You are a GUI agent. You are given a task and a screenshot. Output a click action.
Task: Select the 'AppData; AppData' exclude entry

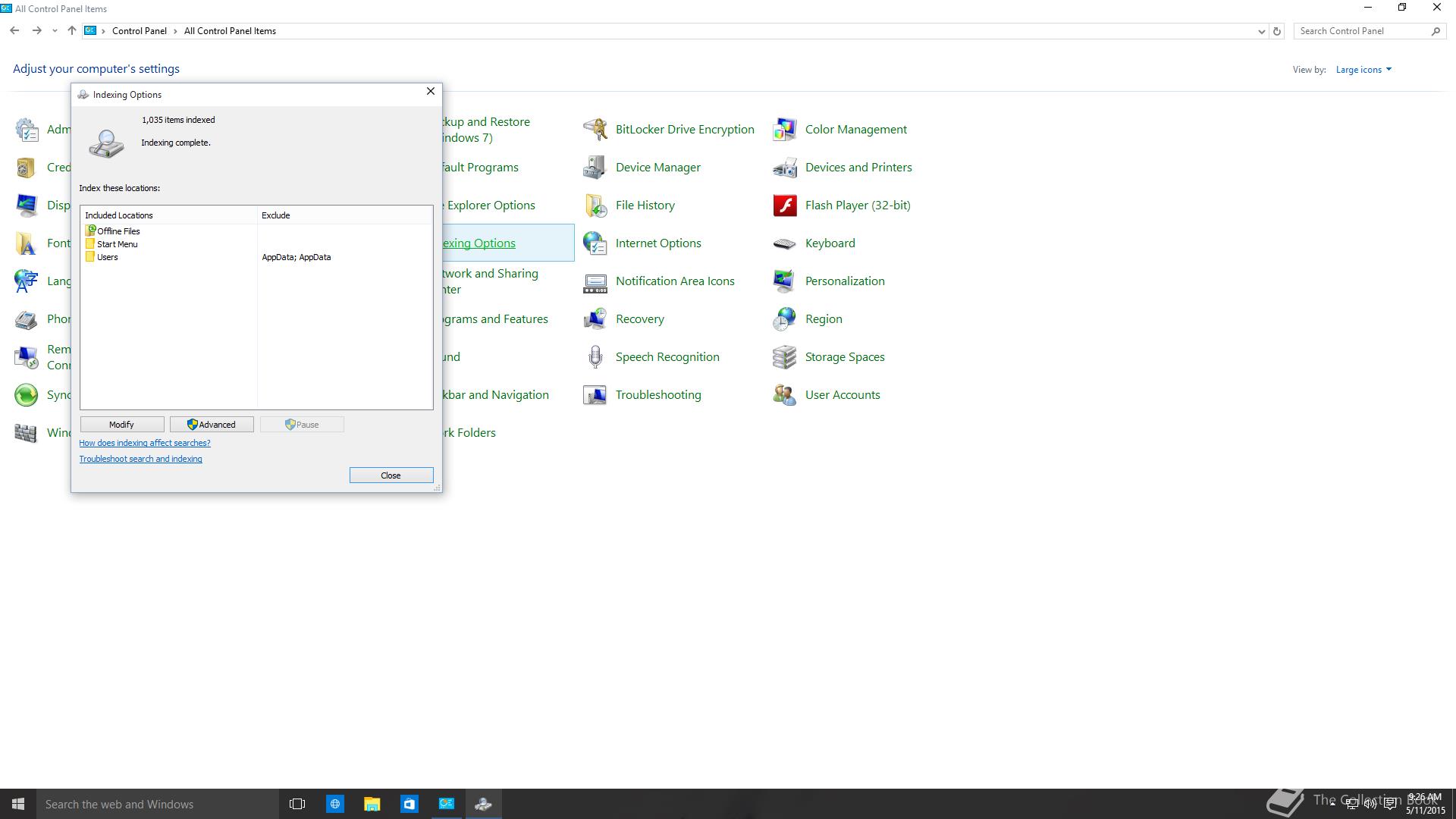[297, 257]
